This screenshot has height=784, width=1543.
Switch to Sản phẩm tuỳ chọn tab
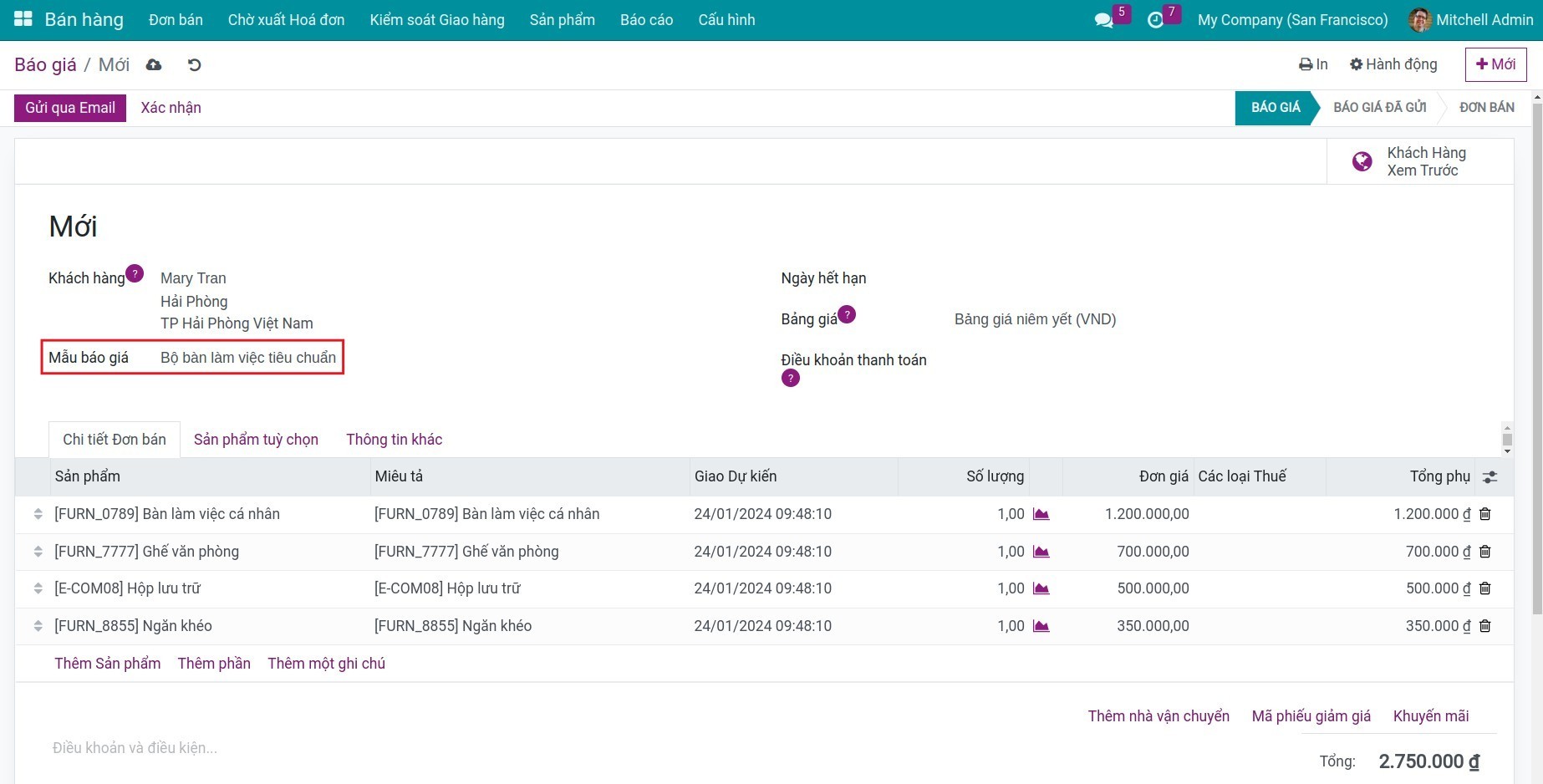256,440
